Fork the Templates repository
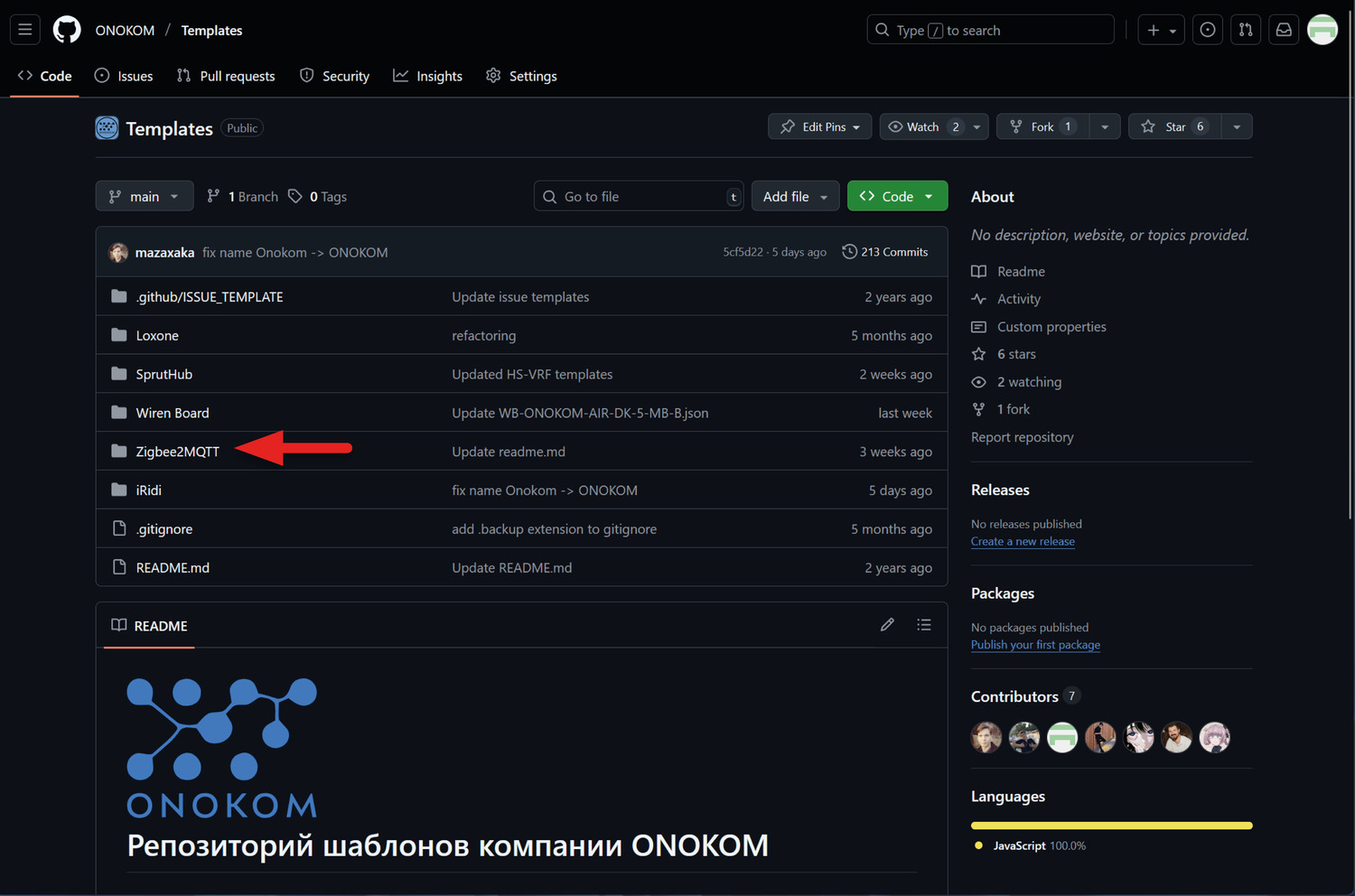Image resolution: width=1355 pixels, height=896 pixels. [1041, 126]
